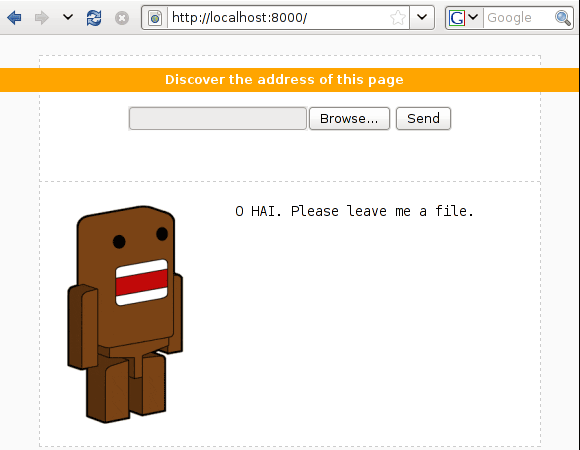Go back using the blue back arrow
Image resolution: width=580 pixels, height=450 pixels.
pyautogui.click(x=14, y=17)
